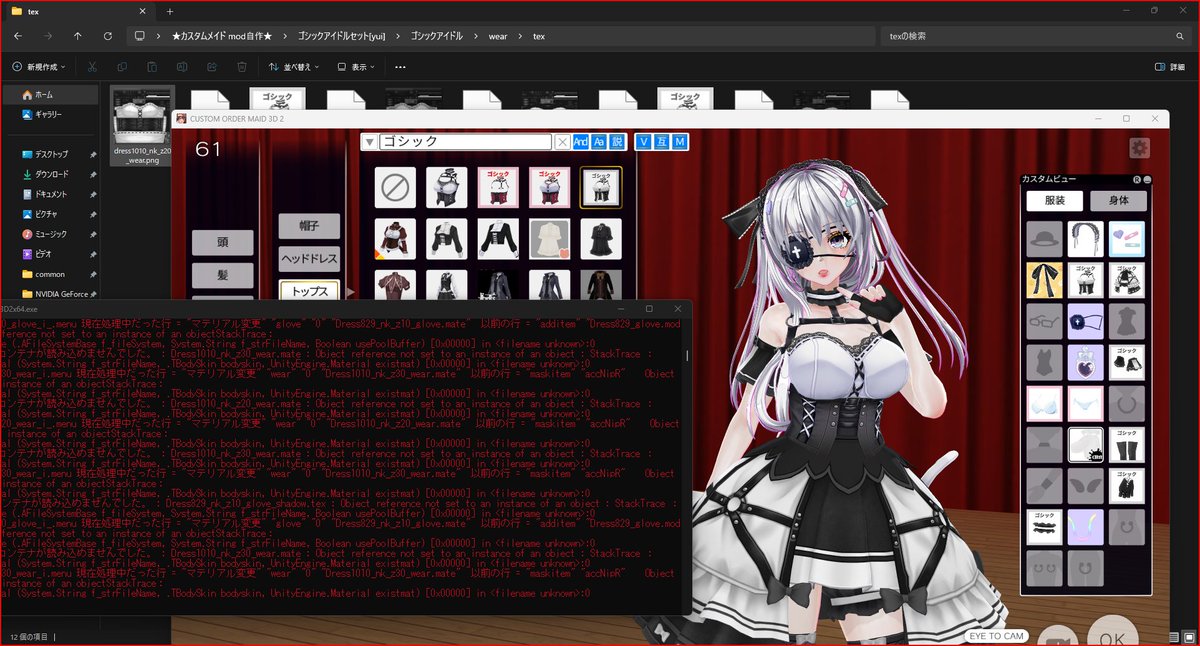The height and width of the screenshot is (646, 1200).
Task: Select the eyepatch slot in カスタムビュー
Action: [1085, 321]
